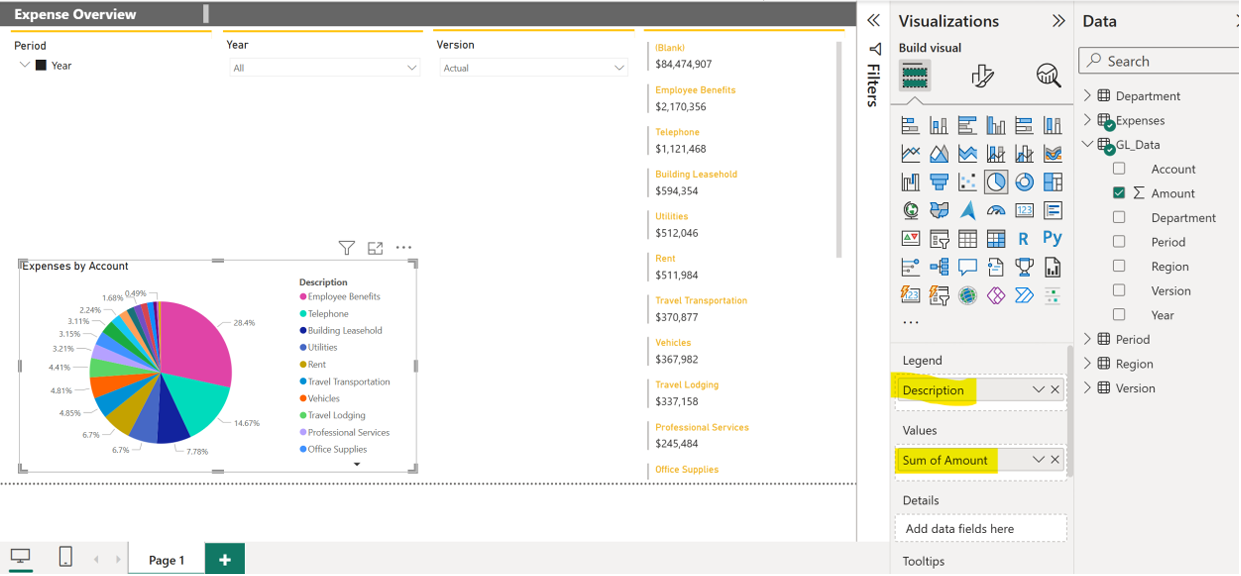
Task: Pick the Scatter chart visualization icon
Action: pos(967,182)
